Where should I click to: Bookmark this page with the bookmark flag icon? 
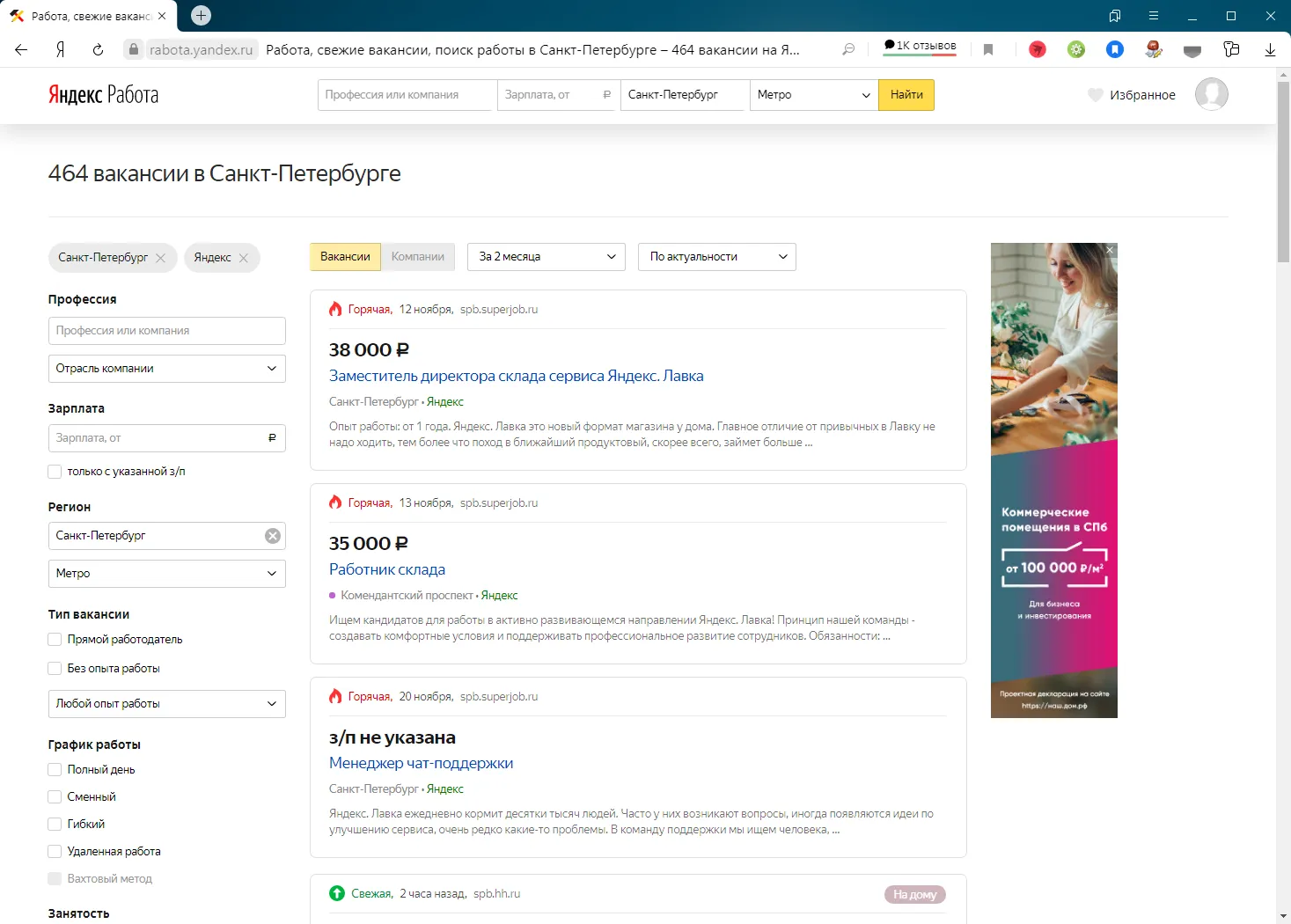[988, 50]
